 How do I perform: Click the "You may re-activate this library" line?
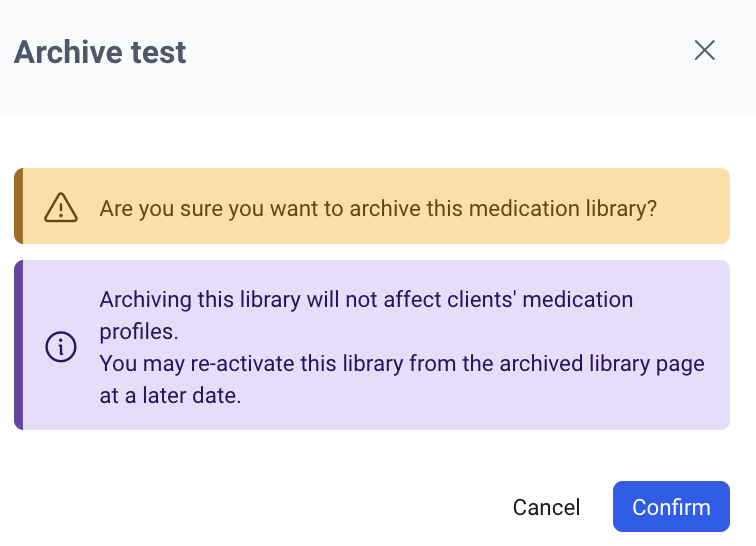[402, 363]
